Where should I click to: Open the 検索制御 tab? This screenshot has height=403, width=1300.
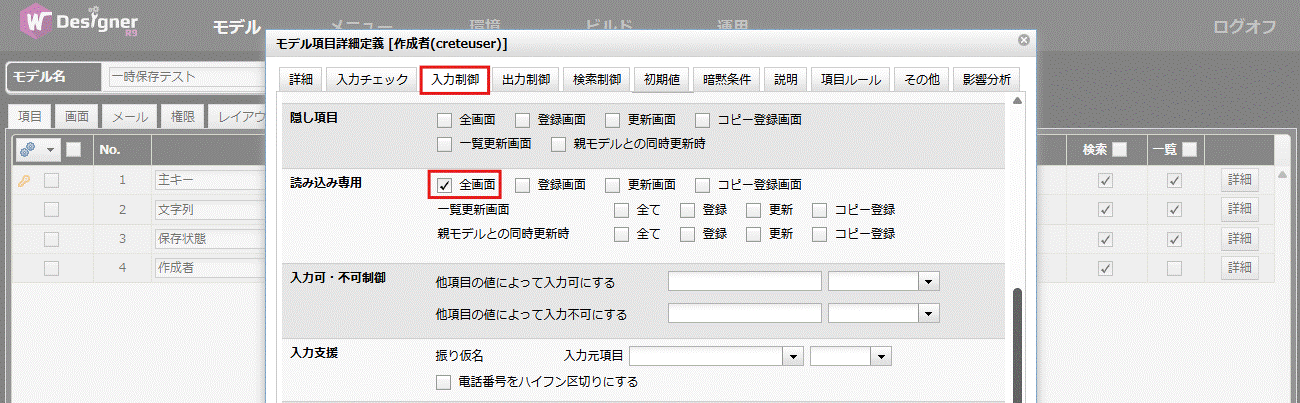596,79
